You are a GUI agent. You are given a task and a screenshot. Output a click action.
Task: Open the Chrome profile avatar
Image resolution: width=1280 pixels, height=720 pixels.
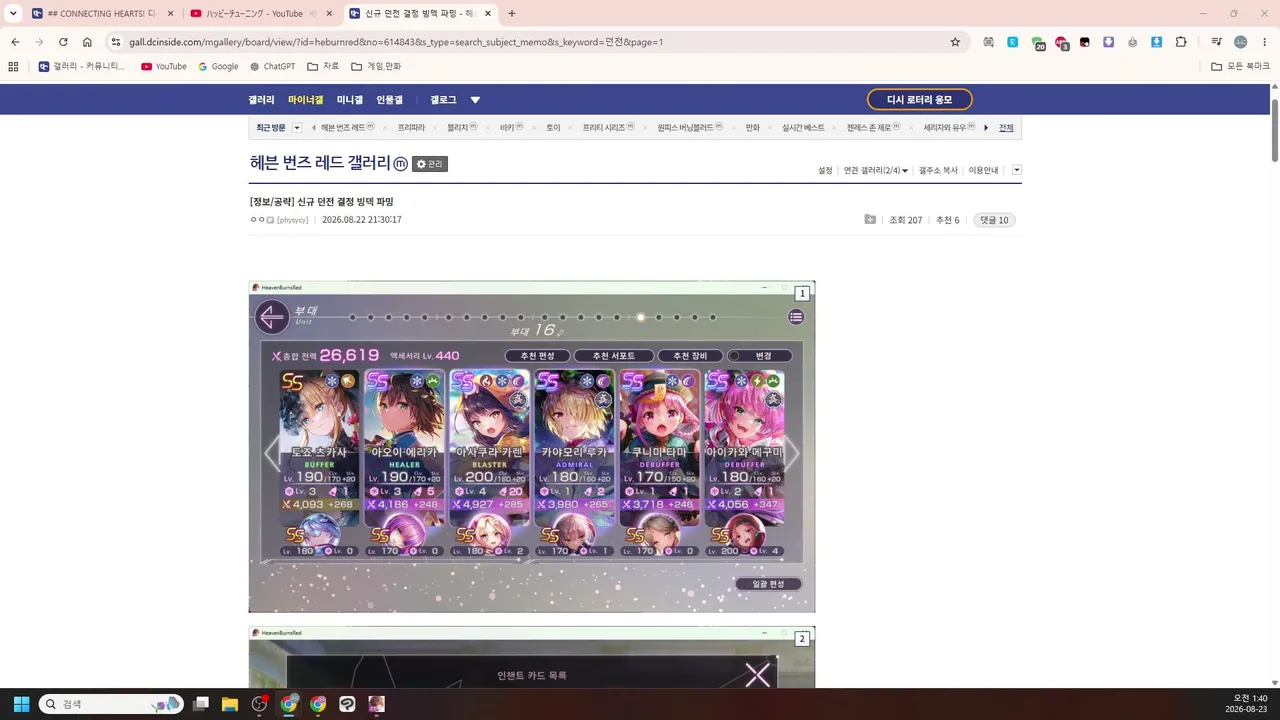coord(1241,42)
